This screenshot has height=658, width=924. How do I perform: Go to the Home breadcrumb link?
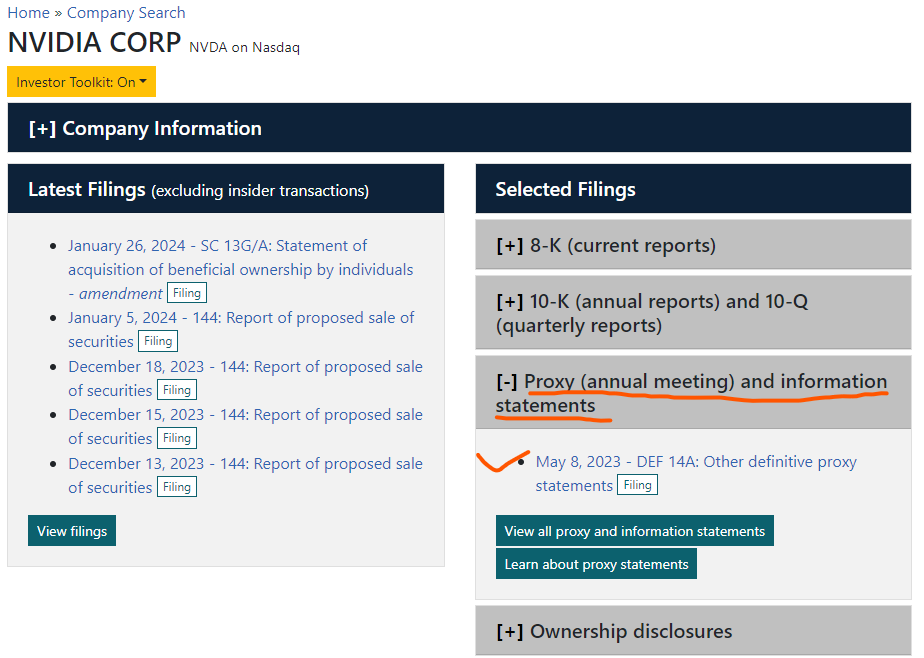28,12
